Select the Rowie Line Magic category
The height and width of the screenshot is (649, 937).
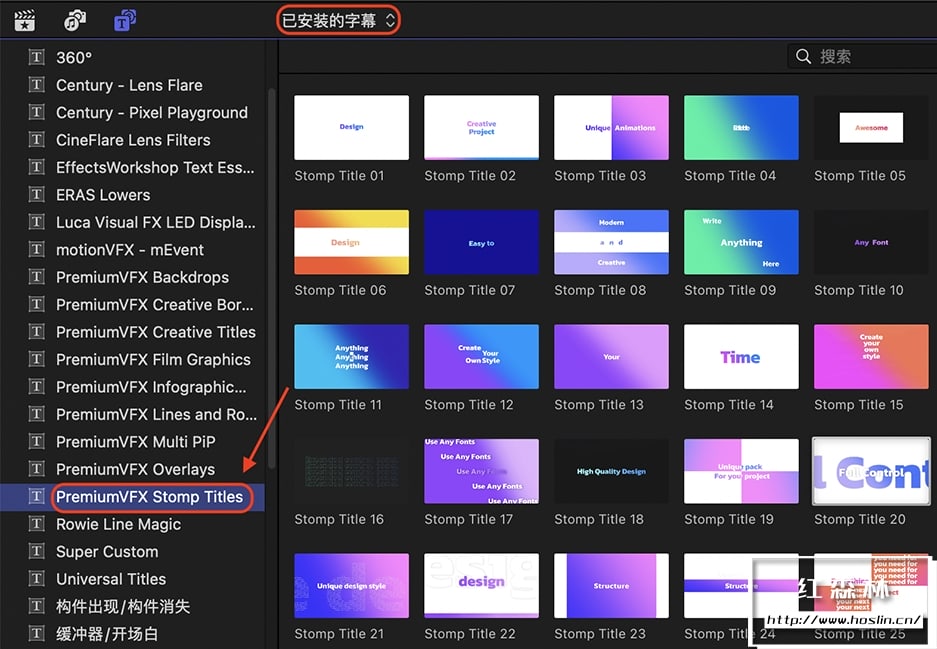pyautogui.click(x=133, y=524)
